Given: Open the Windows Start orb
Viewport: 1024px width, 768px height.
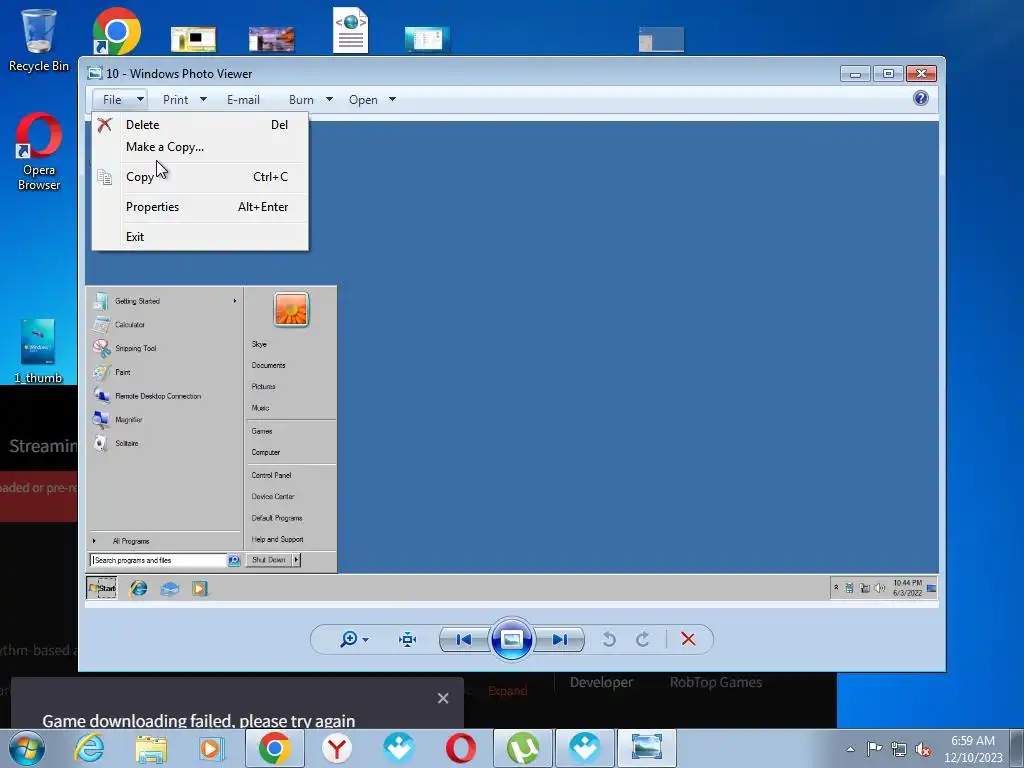Looking at the screenshot, I should pyautogui.click(x=26, y=748).
